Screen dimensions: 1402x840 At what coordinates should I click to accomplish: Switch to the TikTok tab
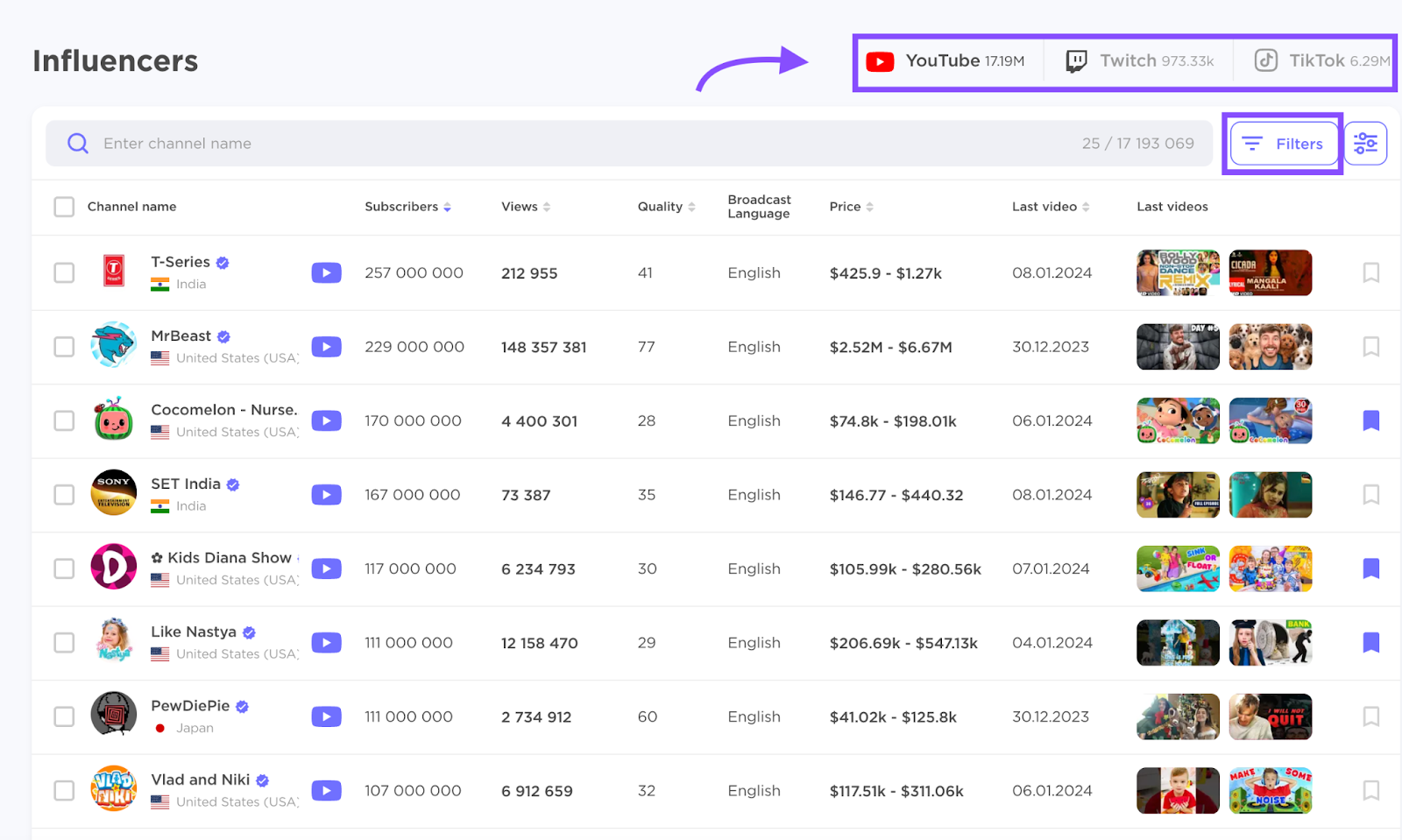(1321, 61)
